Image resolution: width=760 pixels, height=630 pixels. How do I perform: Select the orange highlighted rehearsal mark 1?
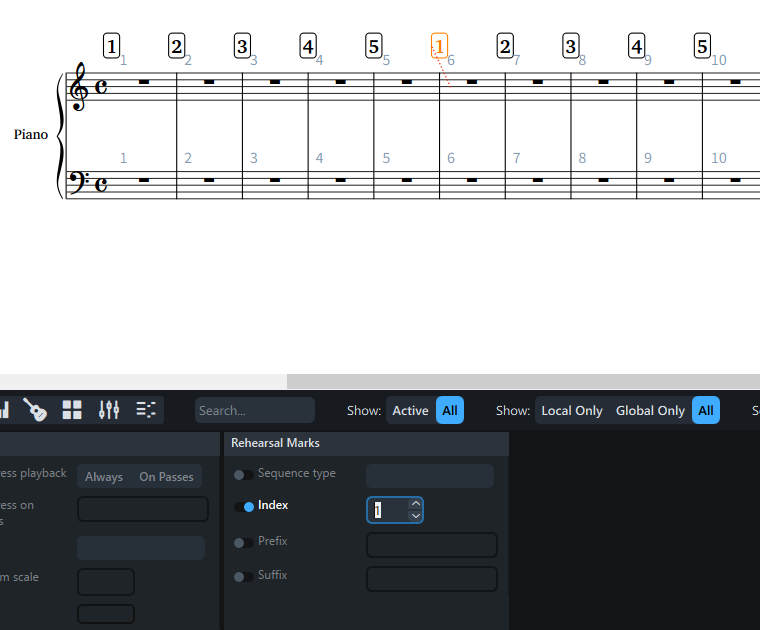tap(439, 46)
